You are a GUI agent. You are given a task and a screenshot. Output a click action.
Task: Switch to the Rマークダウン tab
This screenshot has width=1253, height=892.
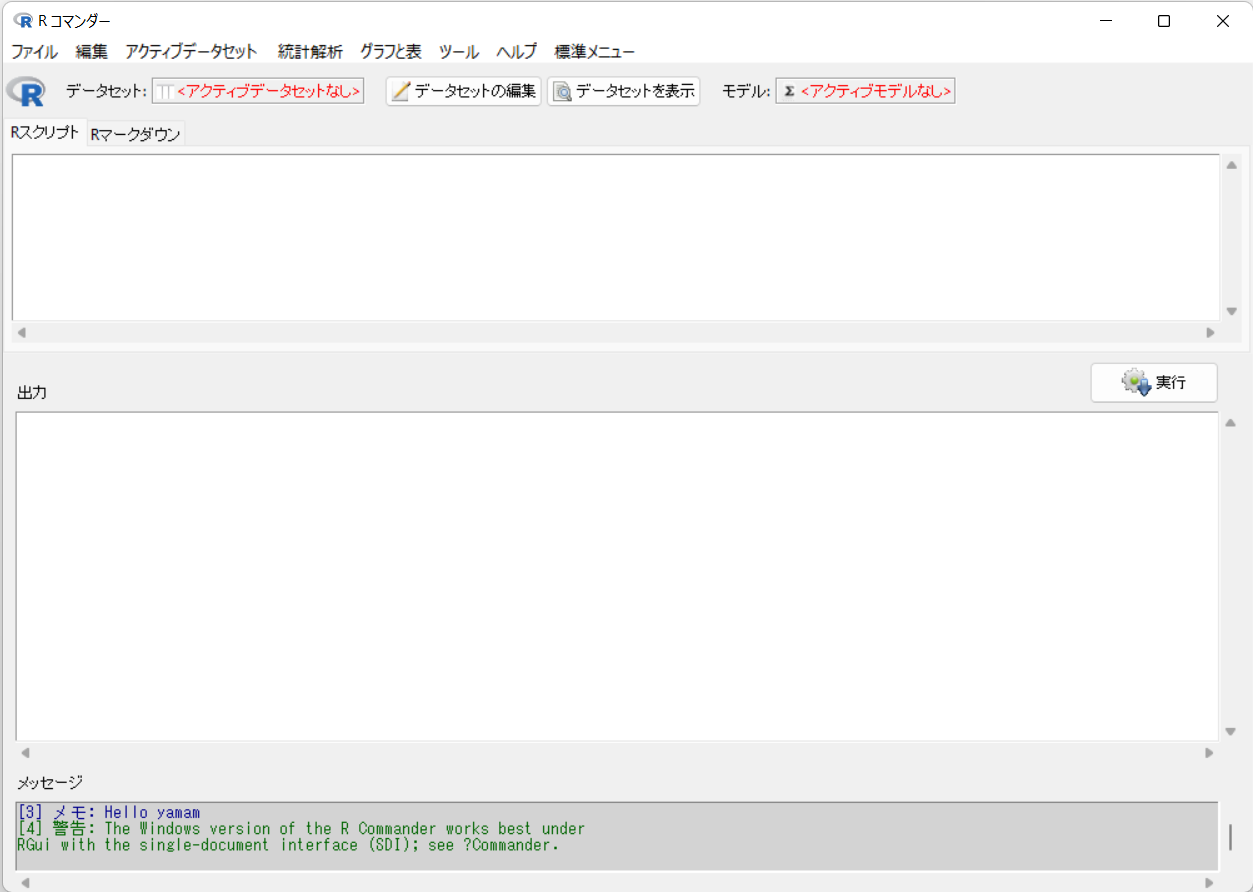coord(135,134)
